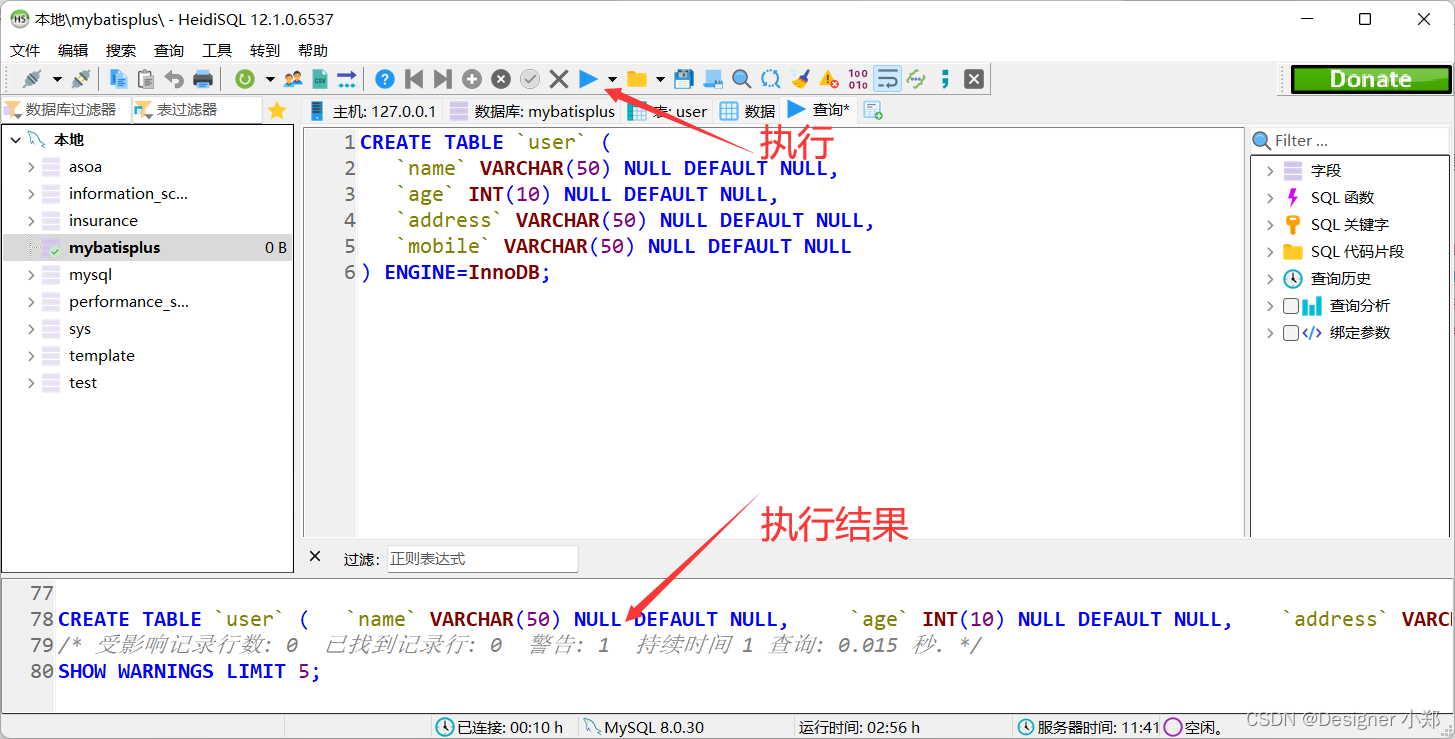1455x739 pixels.
Task: Expand the asoa database node
Action: tap(31, 167)
